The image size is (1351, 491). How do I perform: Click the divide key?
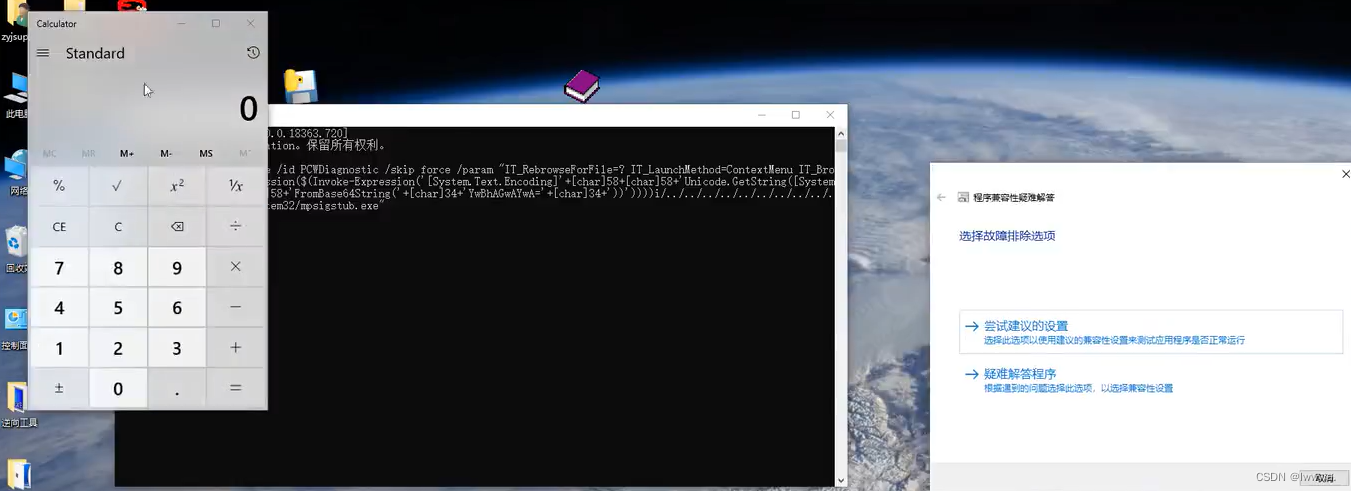pos(236,227)
